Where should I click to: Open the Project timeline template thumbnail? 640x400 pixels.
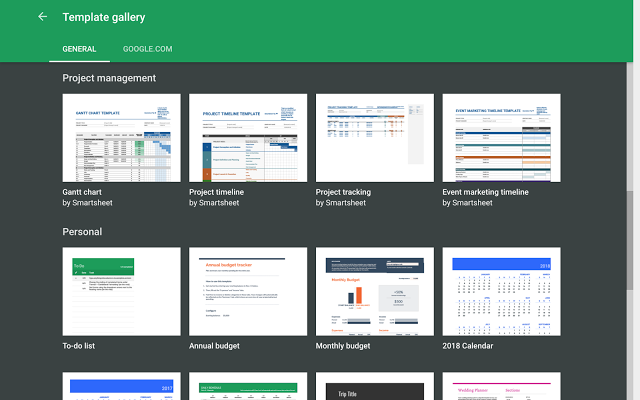pos(248,138)
